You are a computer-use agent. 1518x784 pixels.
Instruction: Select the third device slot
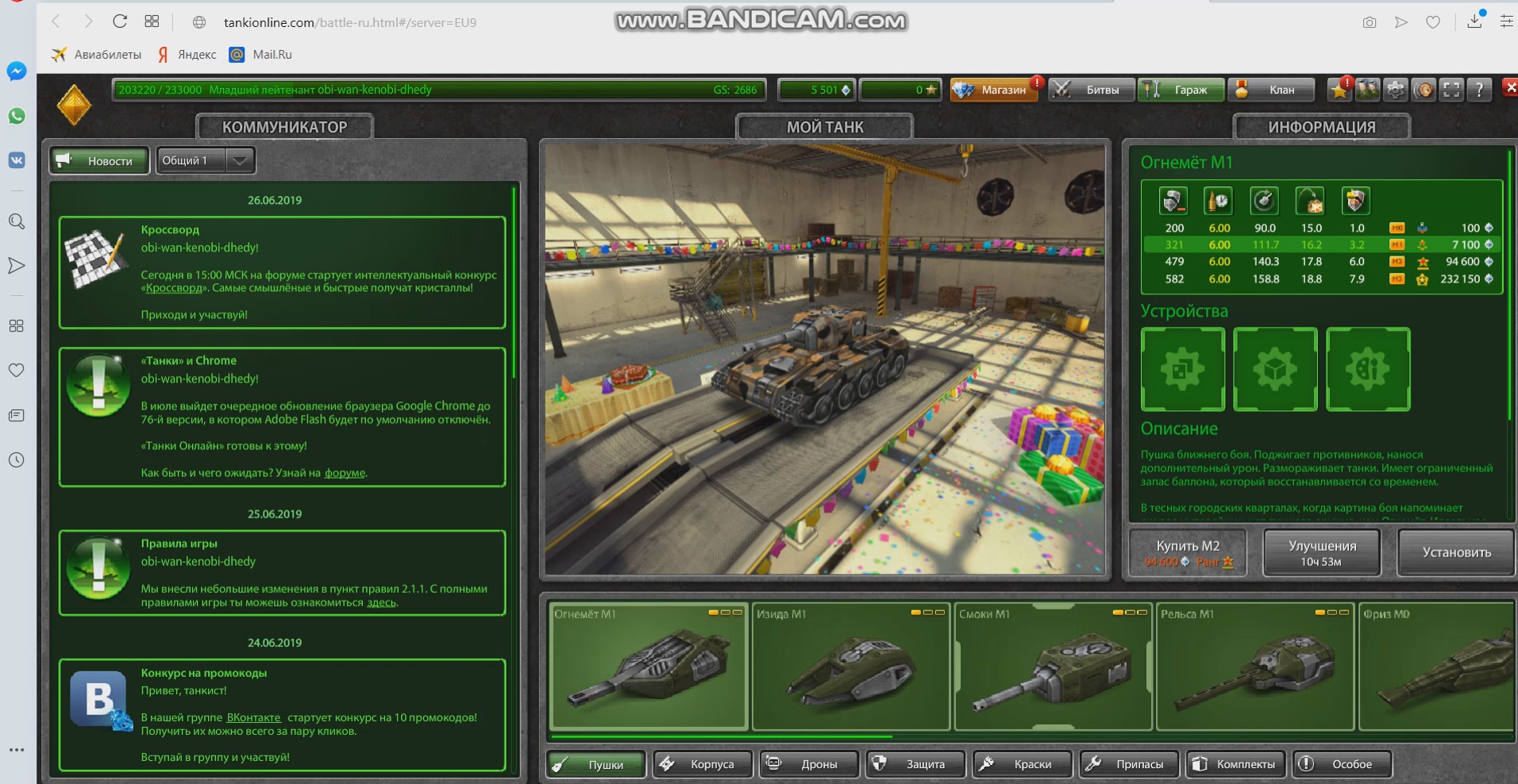pyautogui.click(x=1368, y=369)
